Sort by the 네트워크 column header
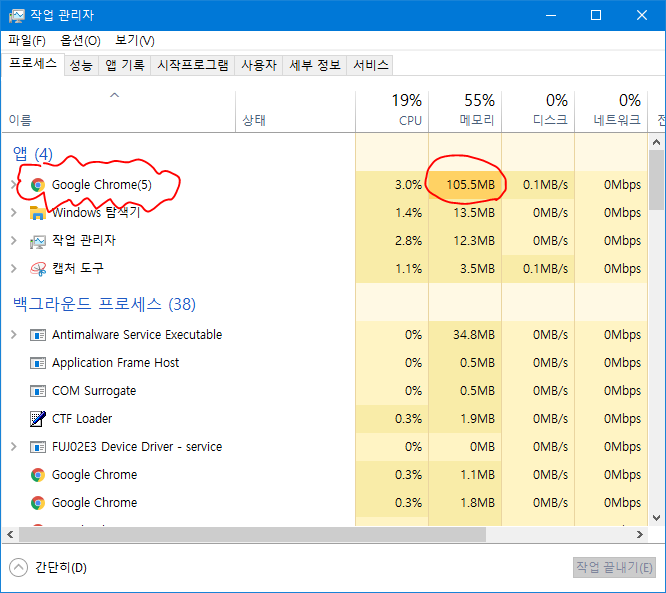Image resolution: width=666 pixels, height=593 pixels. click(x=611, y=111)
